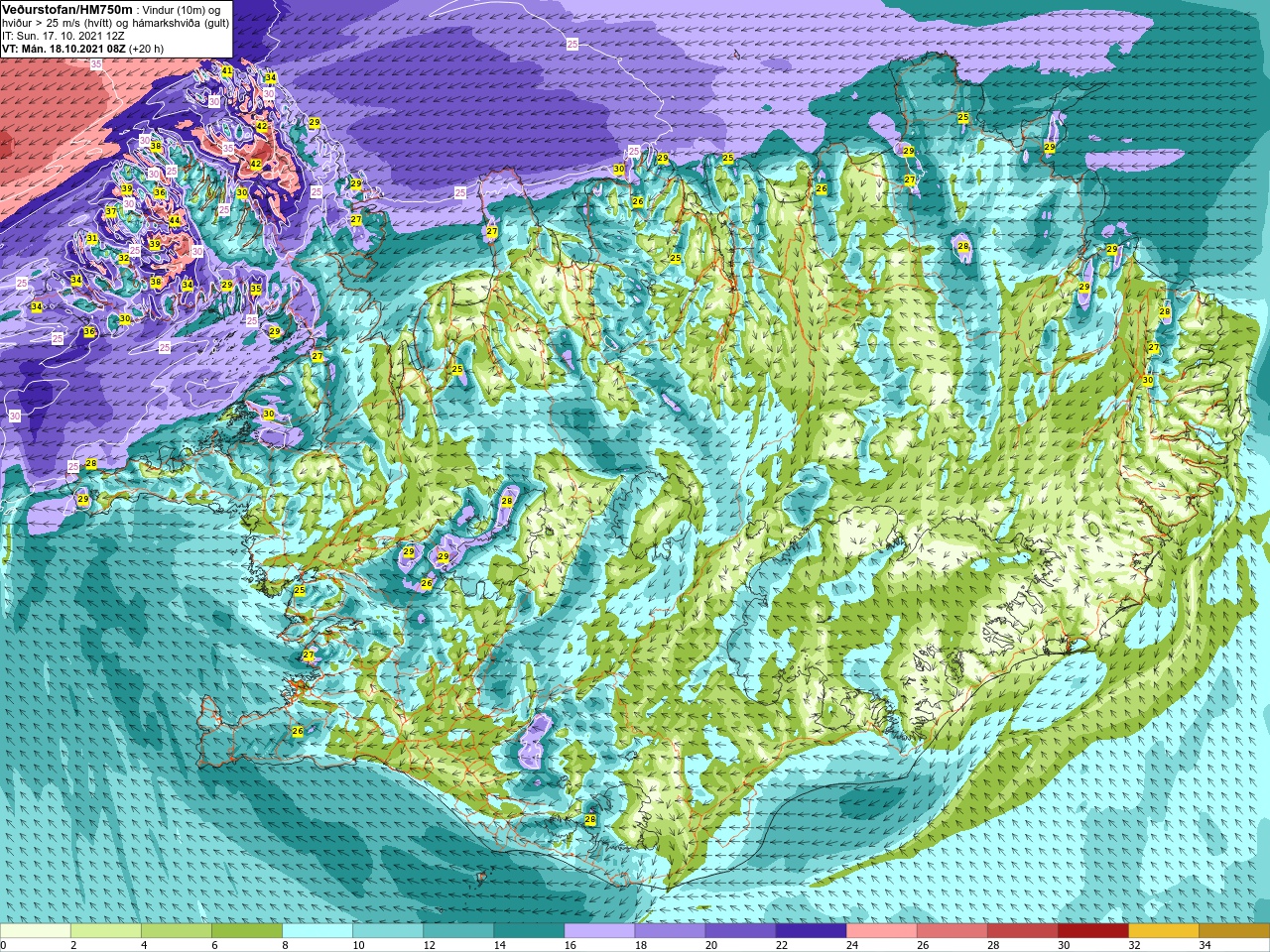Click the 'IT: Sun. 17. 10. 2021 12Z' line

tap(63, 36)
